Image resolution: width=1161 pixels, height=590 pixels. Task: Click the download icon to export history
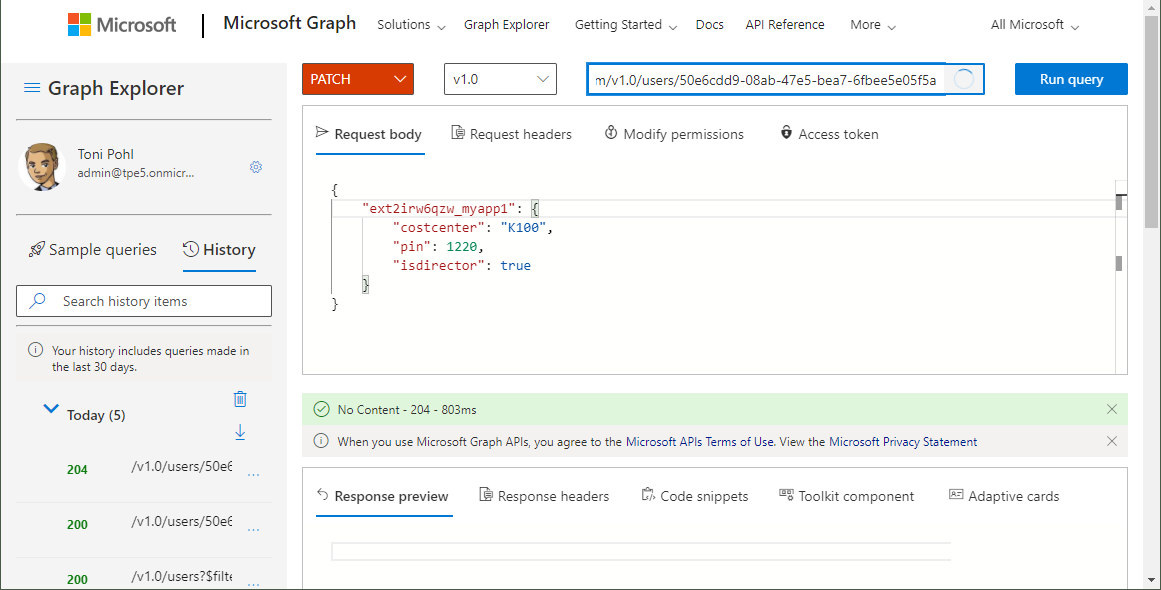[240, 432]
